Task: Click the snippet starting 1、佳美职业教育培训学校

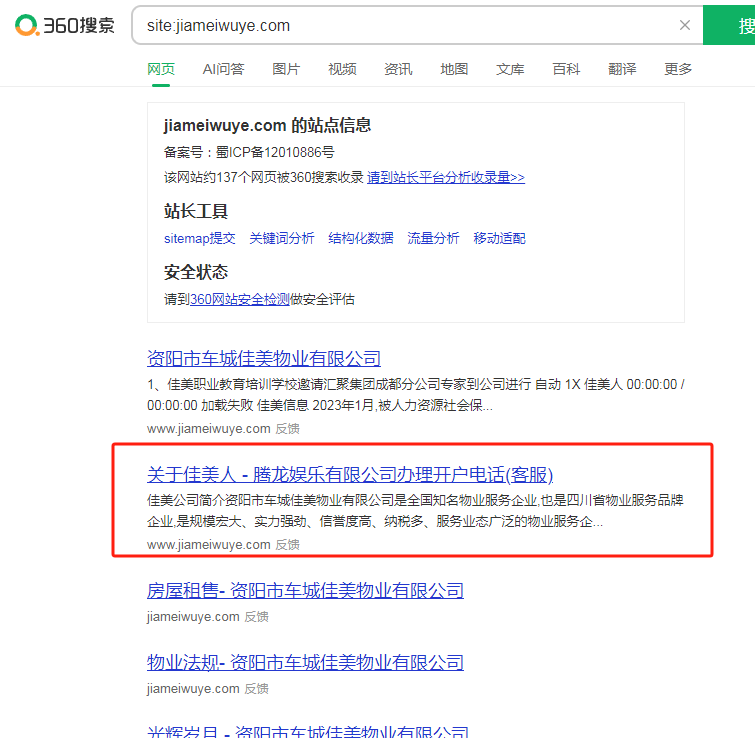Action: click(416, 395)
